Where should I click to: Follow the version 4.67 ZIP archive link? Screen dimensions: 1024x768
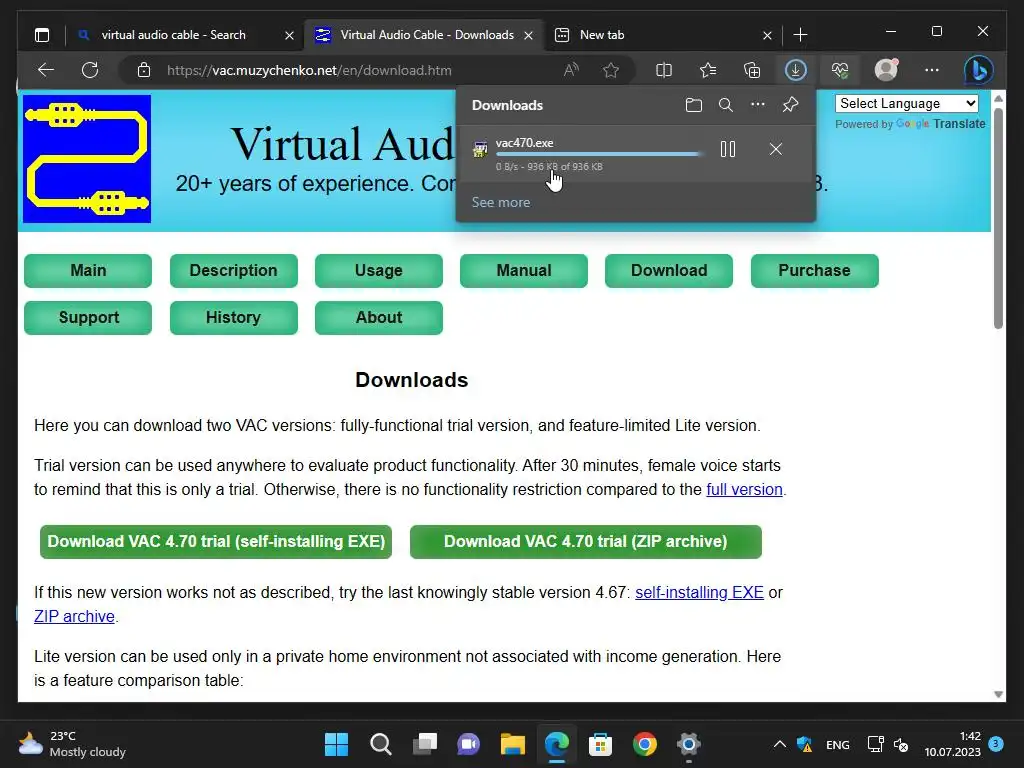click(x=74, y=616)
